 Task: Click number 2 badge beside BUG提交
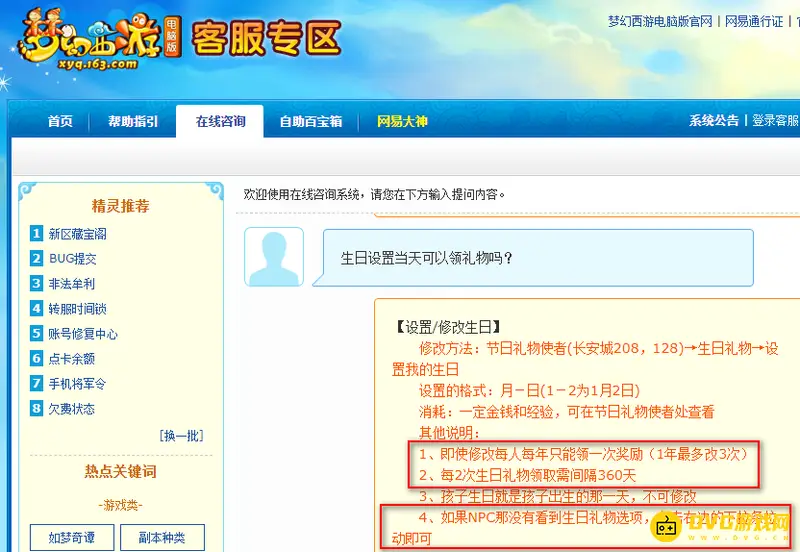click(36, 258)
